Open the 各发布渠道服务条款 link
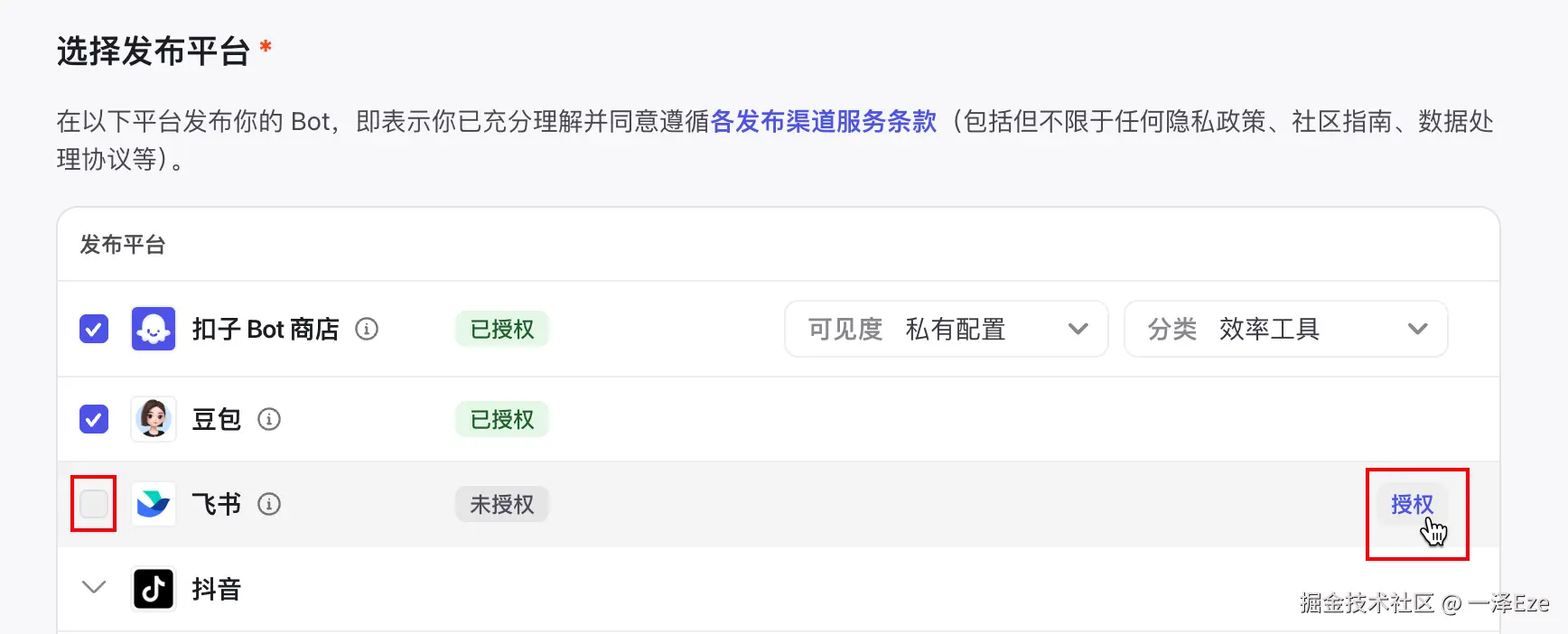The width and height of the screenshot is (1568, 634). (824, 121)
